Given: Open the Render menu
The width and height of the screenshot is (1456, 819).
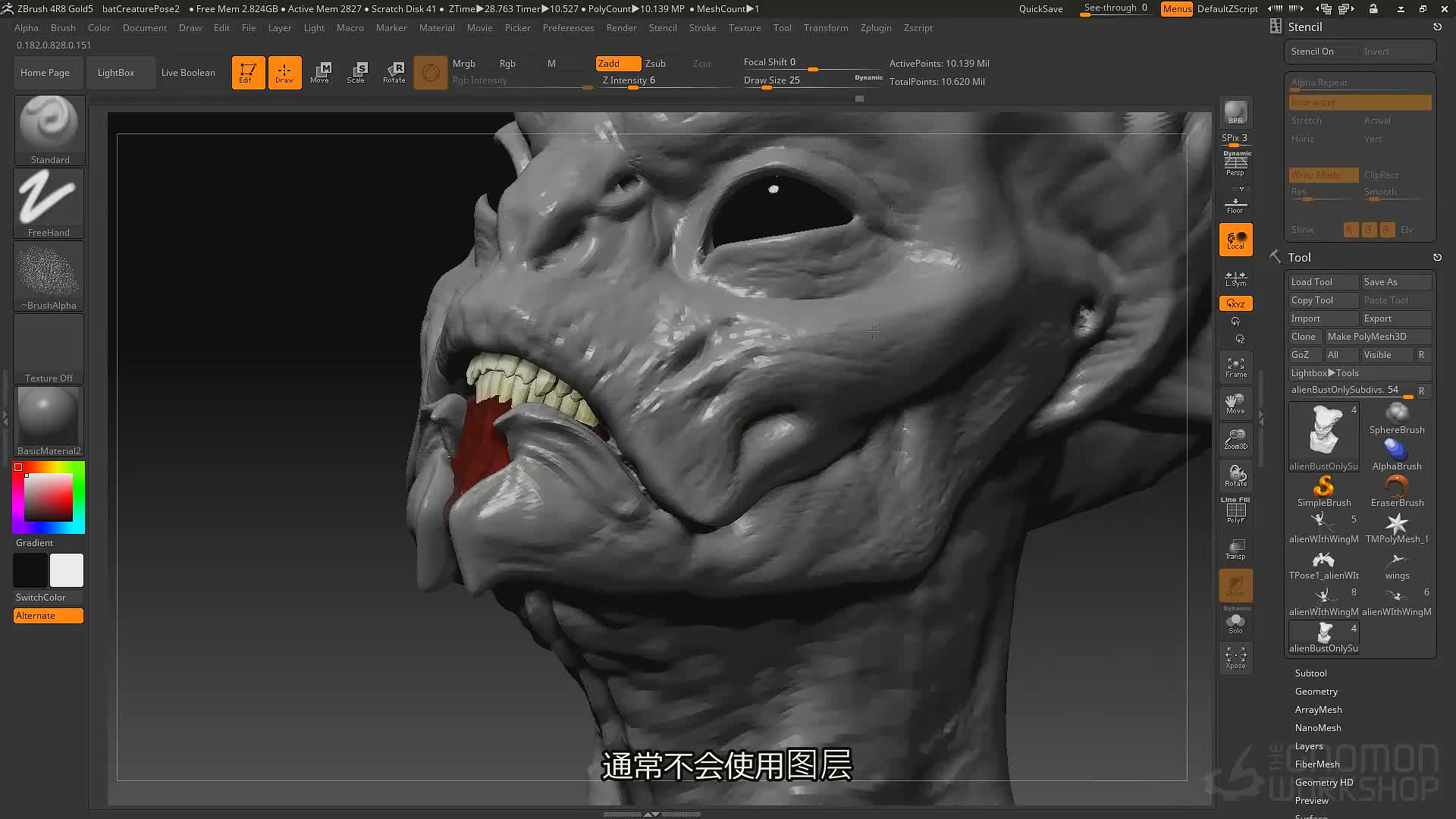Looking at the screenshot, I should click(x=621, y=28).
